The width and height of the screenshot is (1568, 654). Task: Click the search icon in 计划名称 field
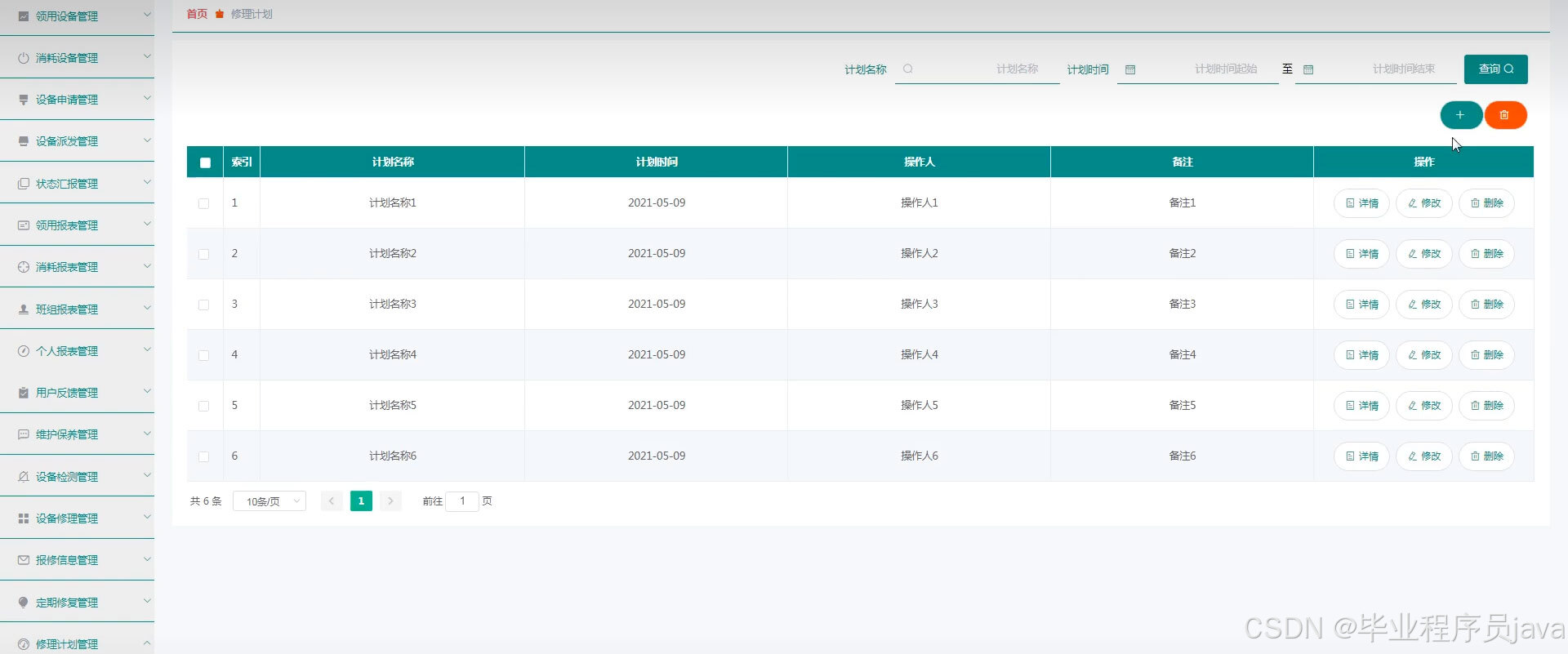tap(908, 69)
